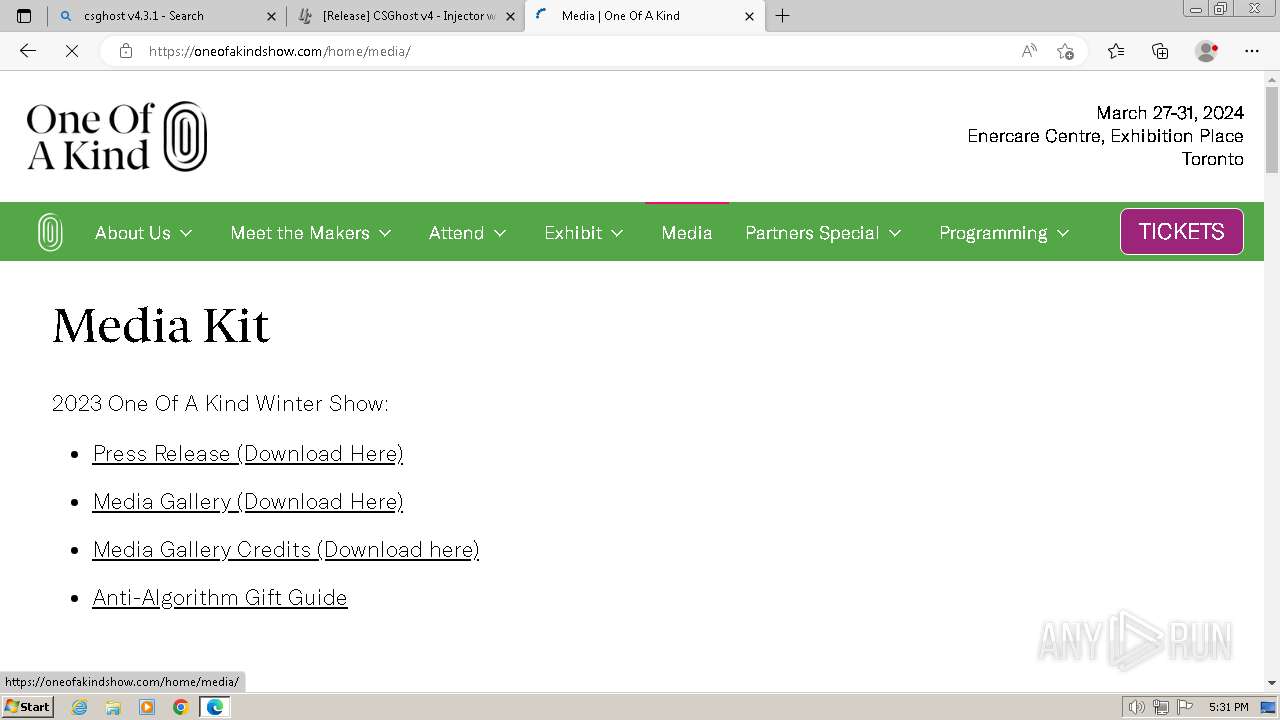Click the network tray icon
Image resolution: width=1280 pixels, height=720 pixels.
1161,707
